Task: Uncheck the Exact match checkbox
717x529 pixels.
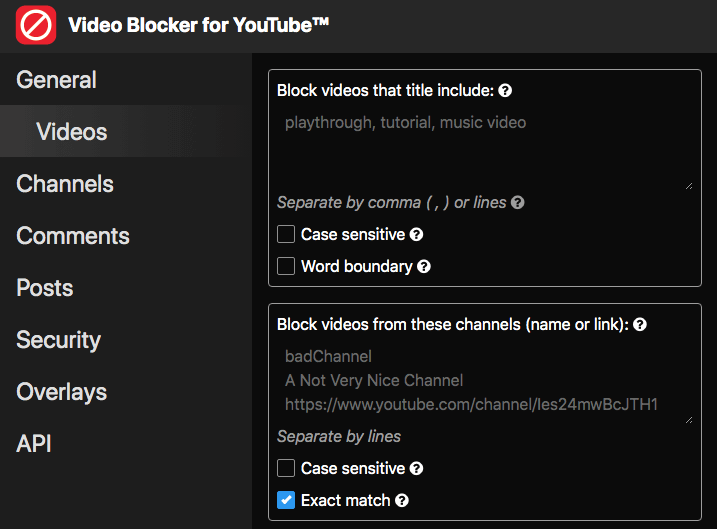Action: point(286,500)
